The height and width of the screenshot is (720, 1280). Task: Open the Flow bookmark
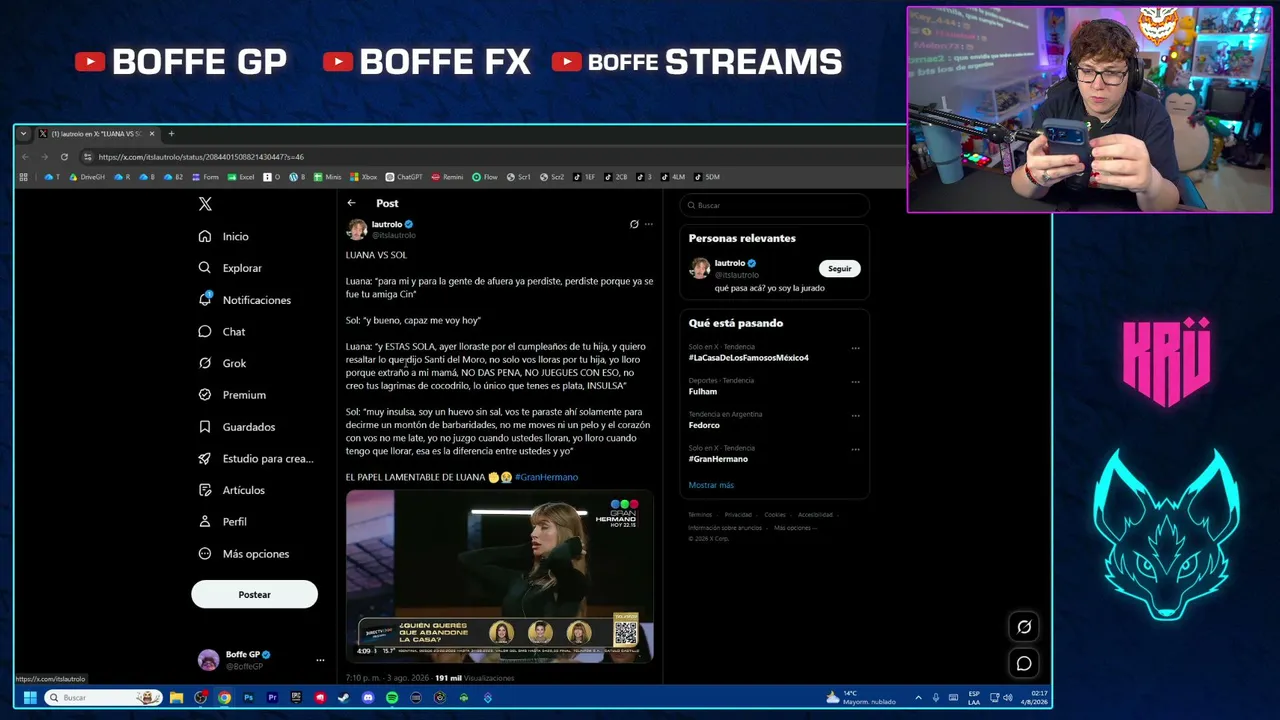[485, 177]
